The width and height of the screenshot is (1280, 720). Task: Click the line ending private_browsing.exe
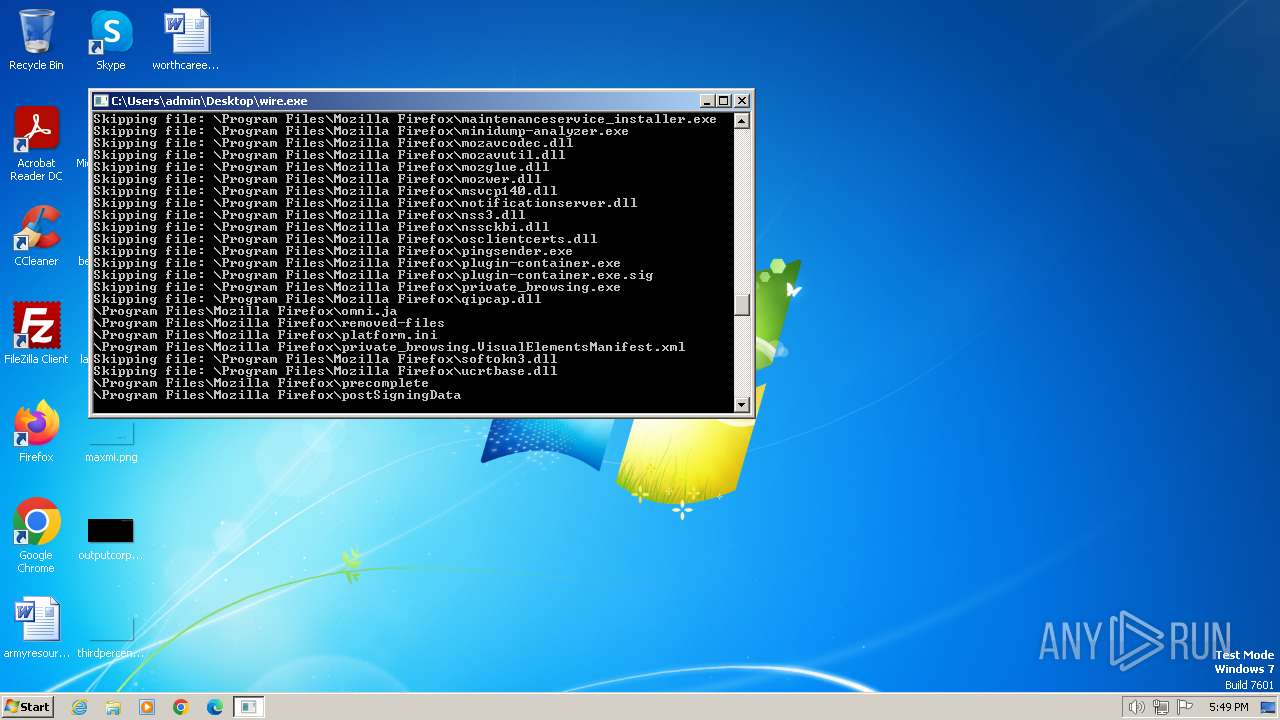point(357,287)
